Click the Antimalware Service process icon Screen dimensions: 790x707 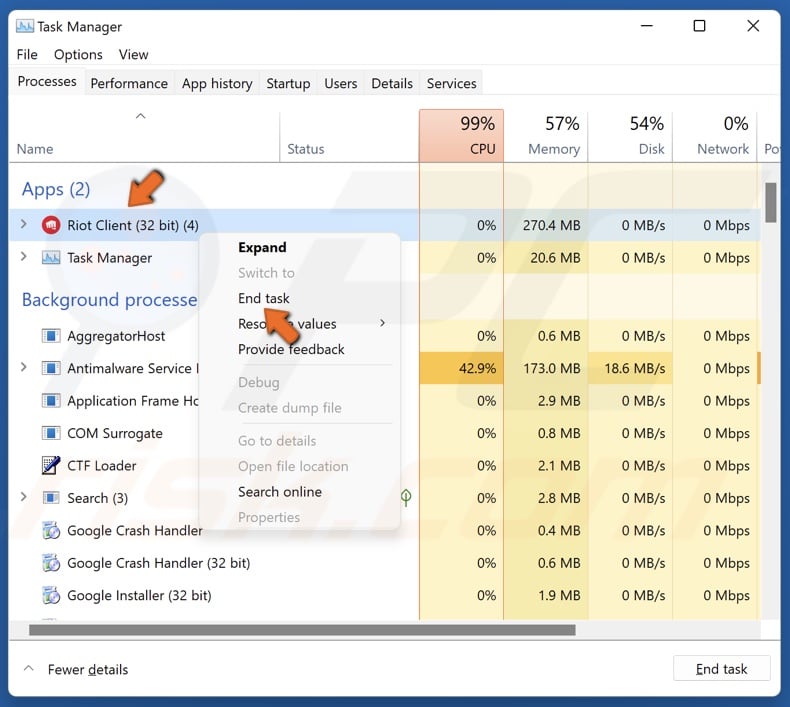[51, 368]
